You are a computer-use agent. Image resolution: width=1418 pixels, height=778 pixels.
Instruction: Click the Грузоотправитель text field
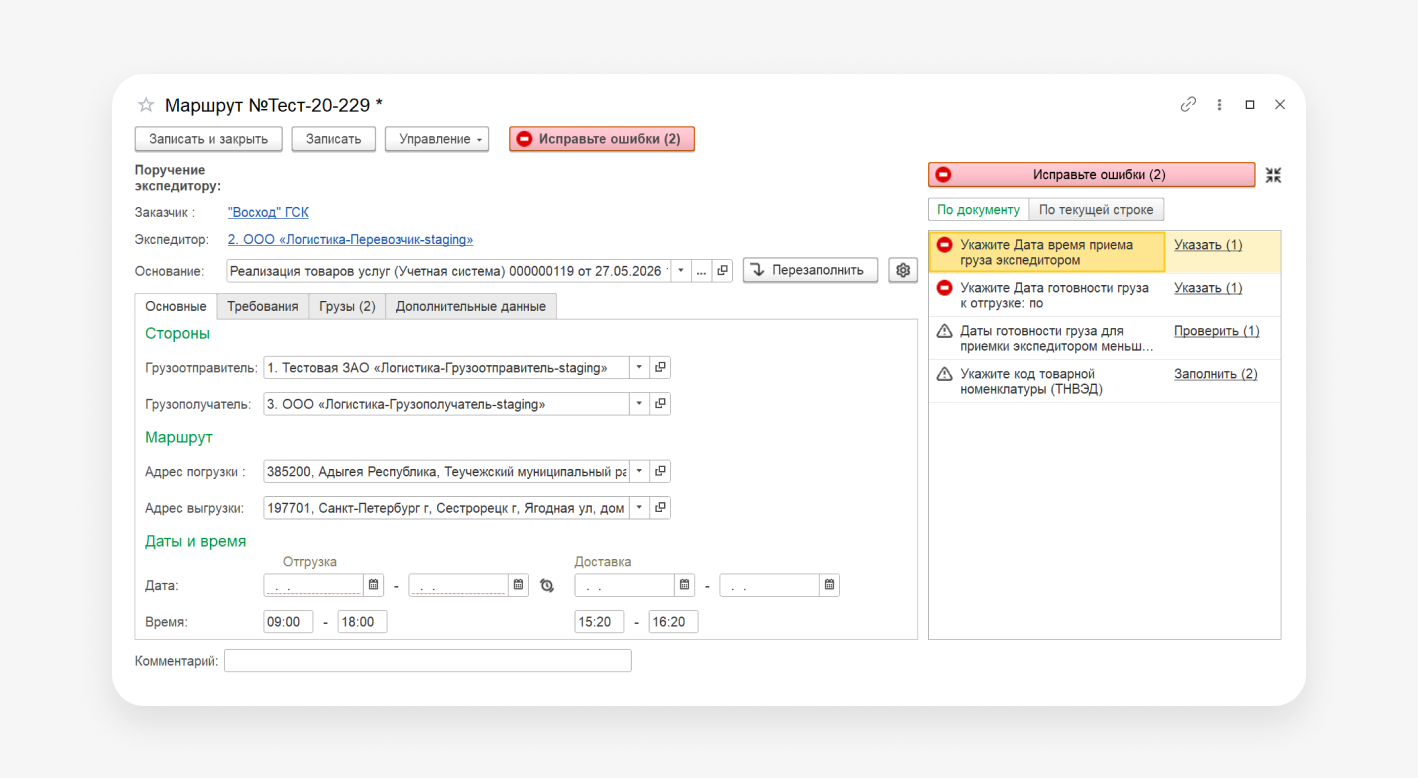pyautogui.click(x=446, y=368)
